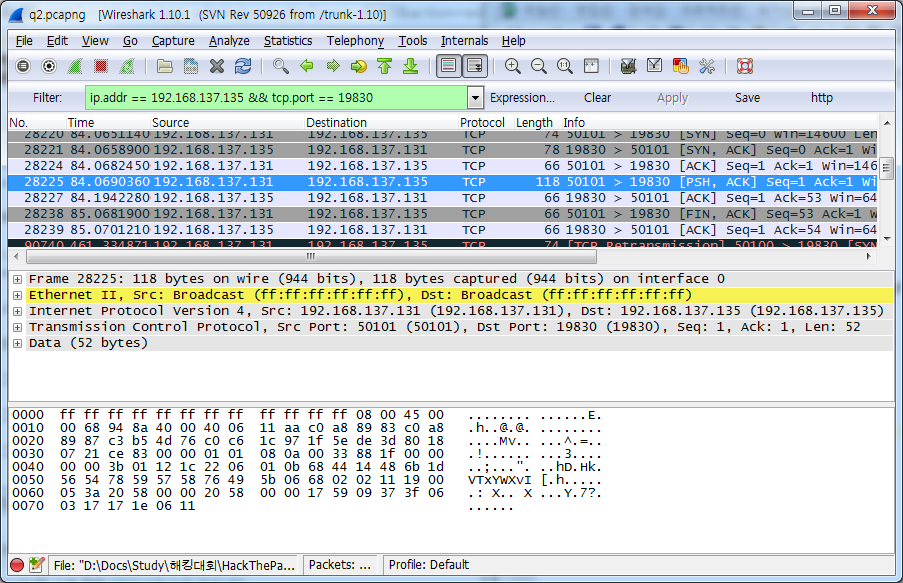This screenshot has width=903, height=583.
Task: Click the Expression... button
Action: [522, 98]
